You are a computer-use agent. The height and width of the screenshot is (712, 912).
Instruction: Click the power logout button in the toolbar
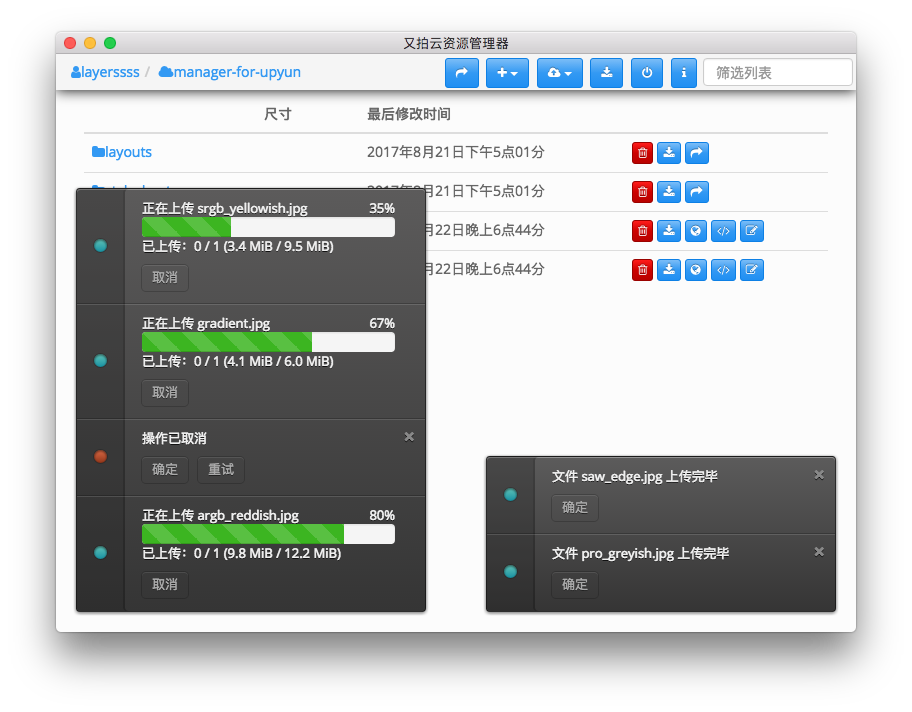(647, 73)
